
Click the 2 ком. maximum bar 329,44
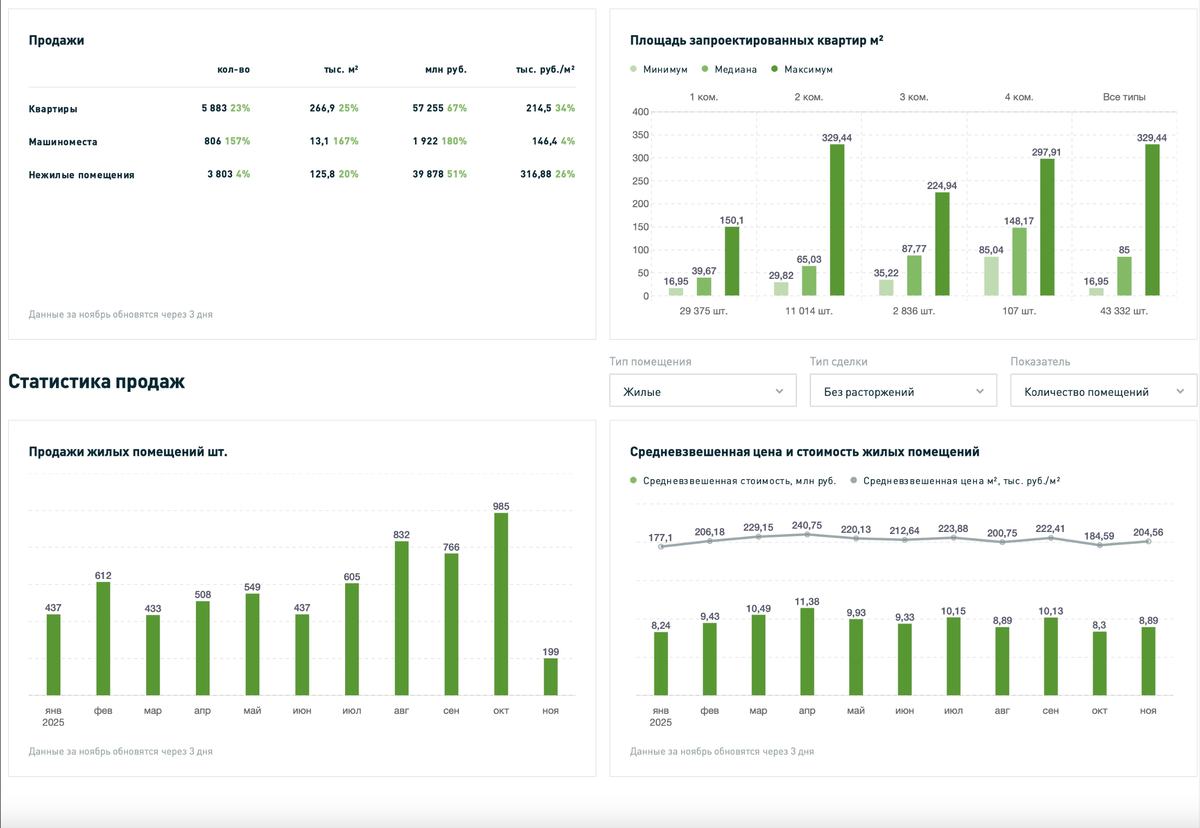click(x=837, y=220)
